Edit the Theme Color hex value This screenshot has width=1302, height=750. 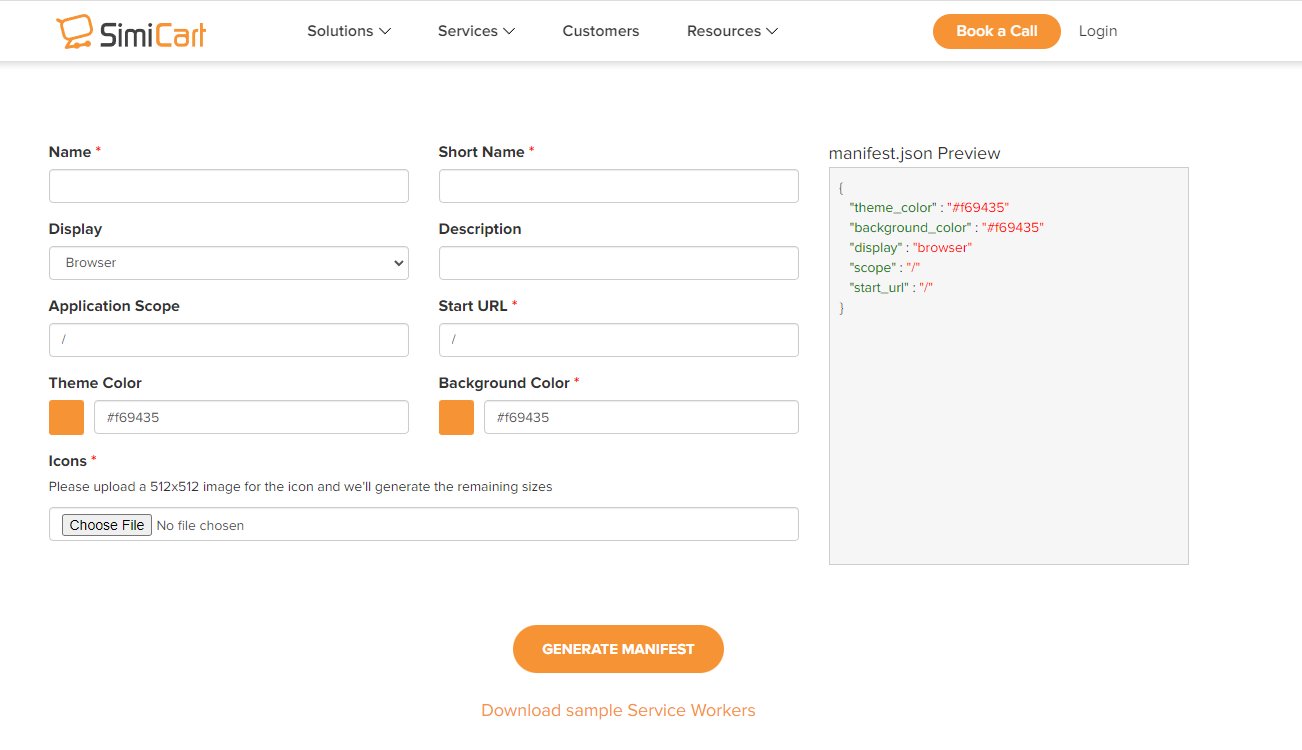tap(251, 418)
